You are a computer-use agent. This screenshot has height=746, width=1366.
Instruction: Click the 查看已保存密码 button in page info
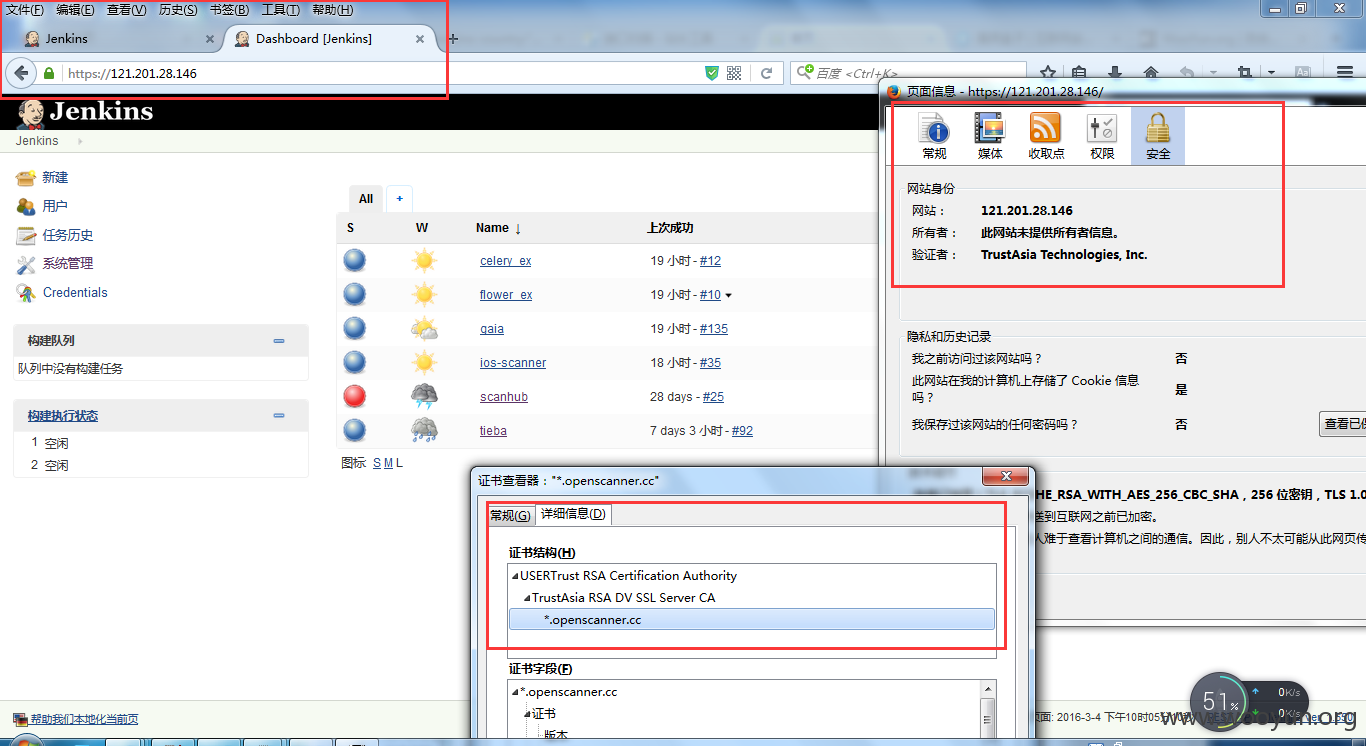pyautogui.click(x=1342, y=424)
